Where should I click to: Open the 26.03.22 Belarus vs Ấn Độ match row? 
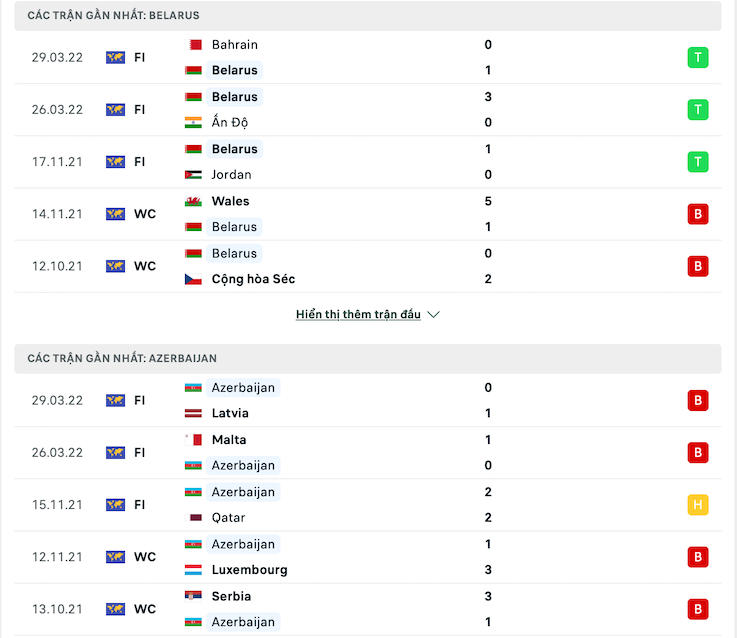[368, 110]
